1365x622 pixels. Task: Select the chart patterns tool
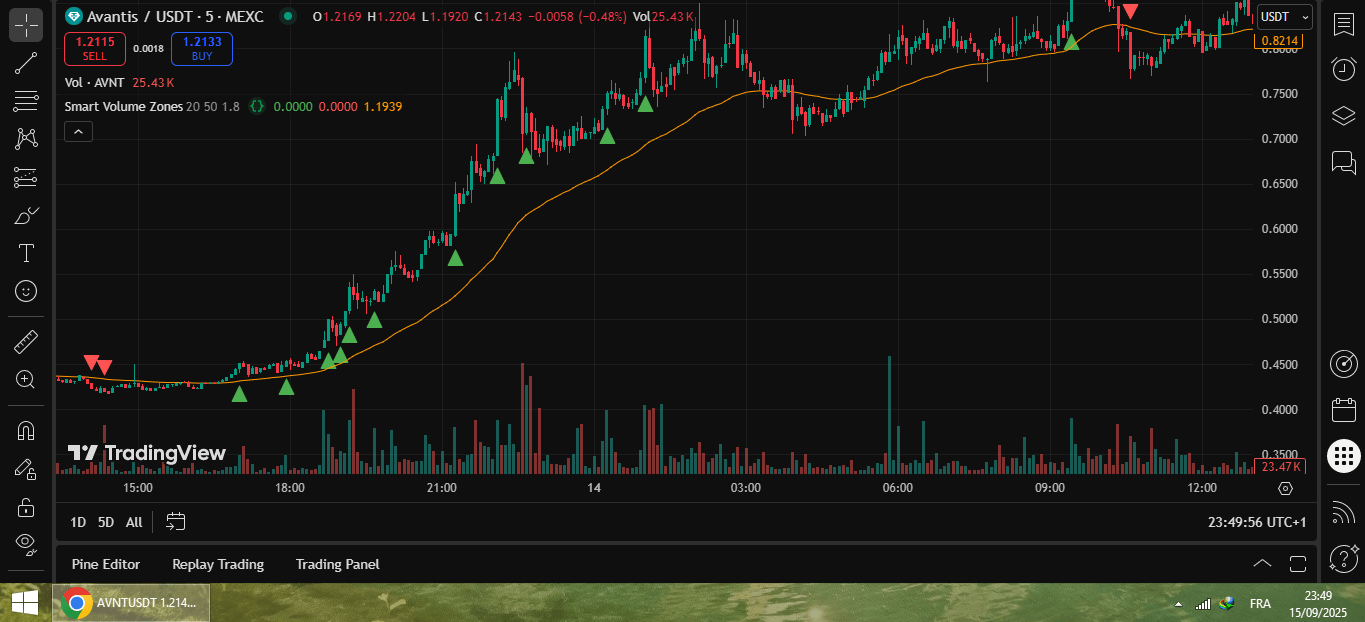(26, 139)
